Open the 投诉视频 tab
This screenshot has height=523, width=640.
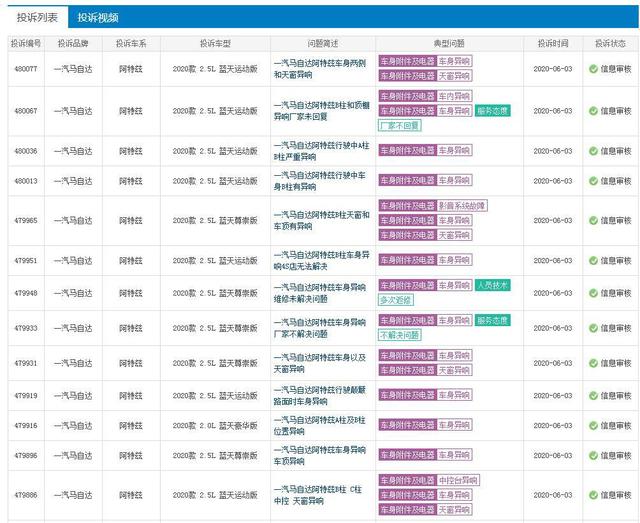point(98,18)
